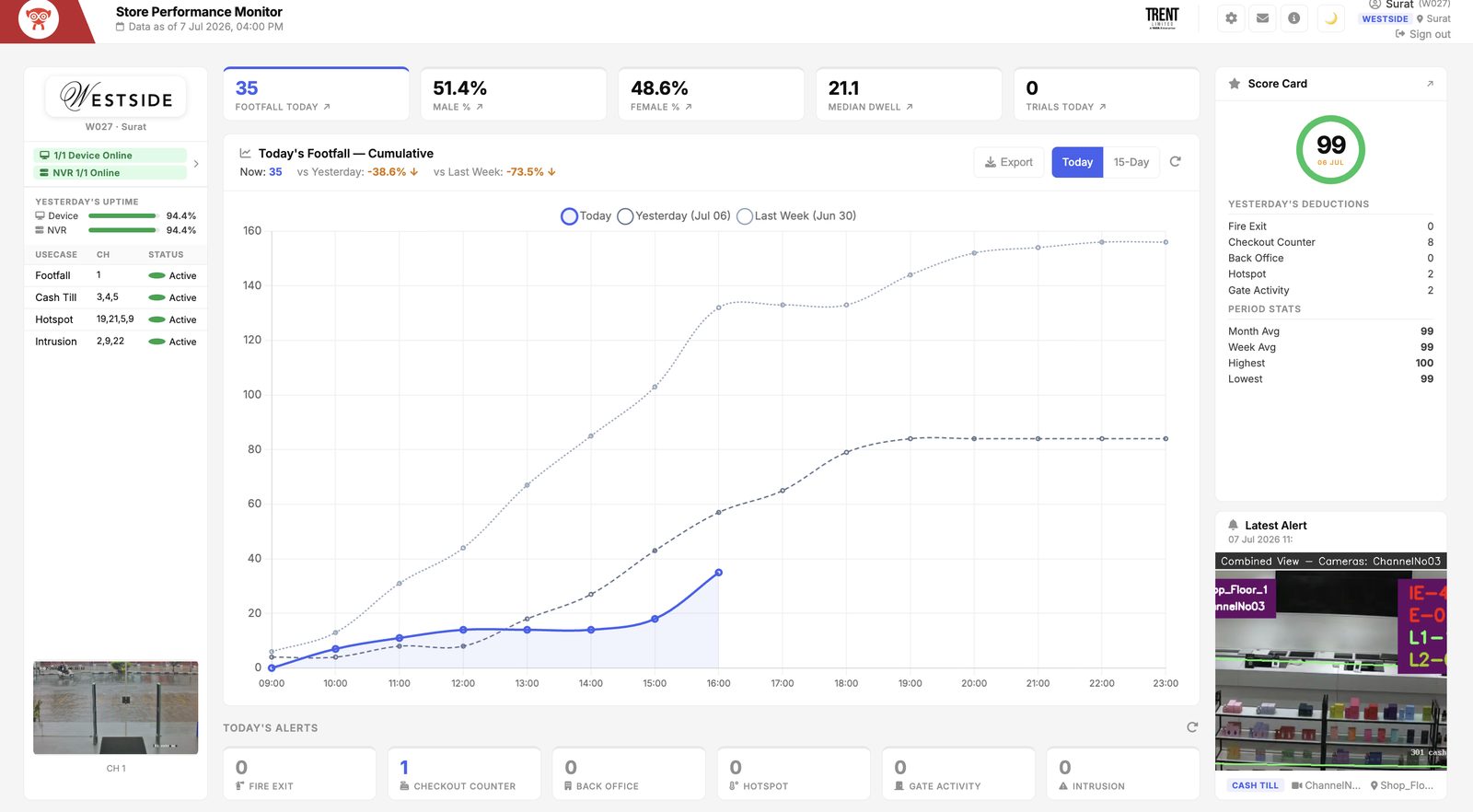Click the NVR uptime bar
1473x812 pixels.
[122, 230]
